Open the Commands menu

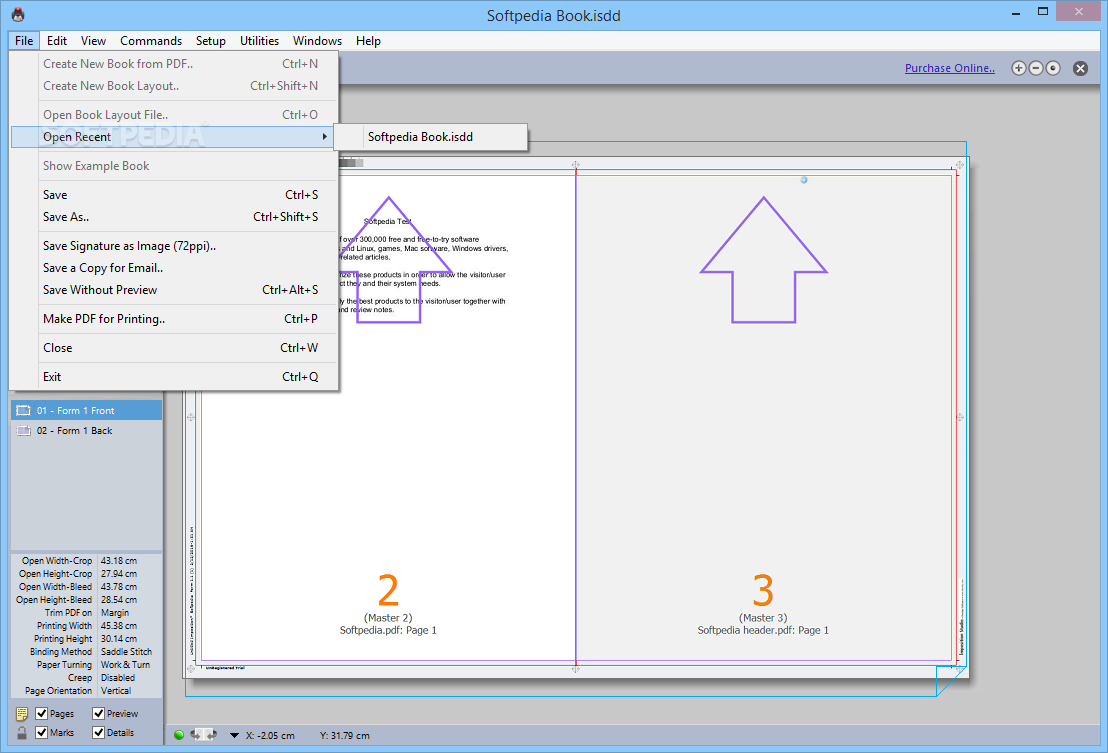151,40
